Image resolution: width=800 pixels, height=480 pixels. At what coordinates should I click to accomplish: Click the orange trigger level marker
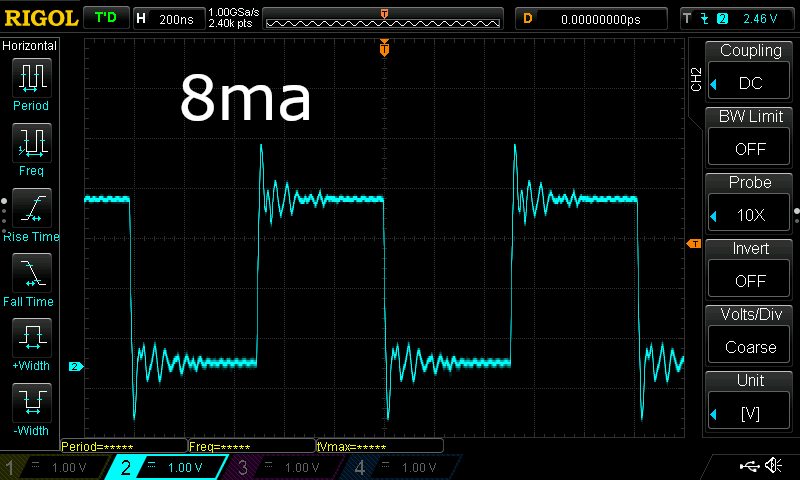pyautogui.click(x=692, y=243)
